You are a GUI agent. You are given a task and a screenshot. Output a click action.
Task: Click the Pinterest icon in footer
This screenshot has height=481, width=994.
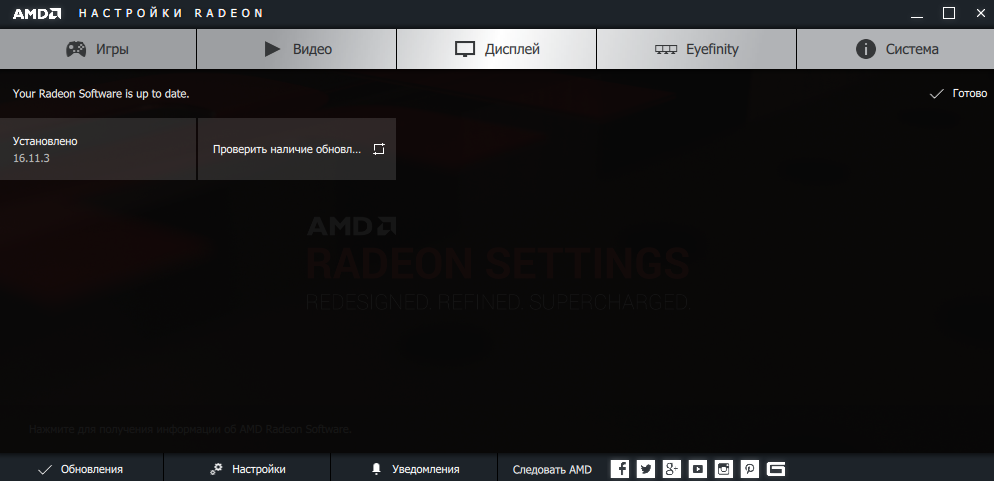point(750,469)
